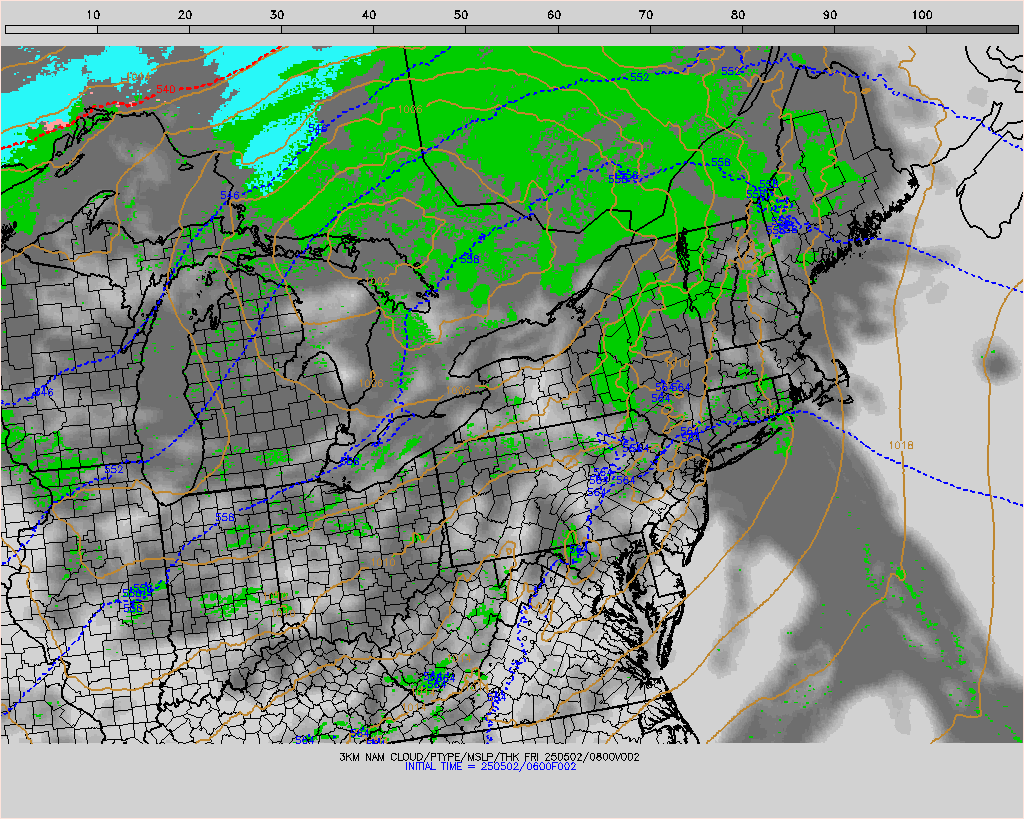
Task: Pick the lightest gray segment of cloud scale
Action: point(52,29)
